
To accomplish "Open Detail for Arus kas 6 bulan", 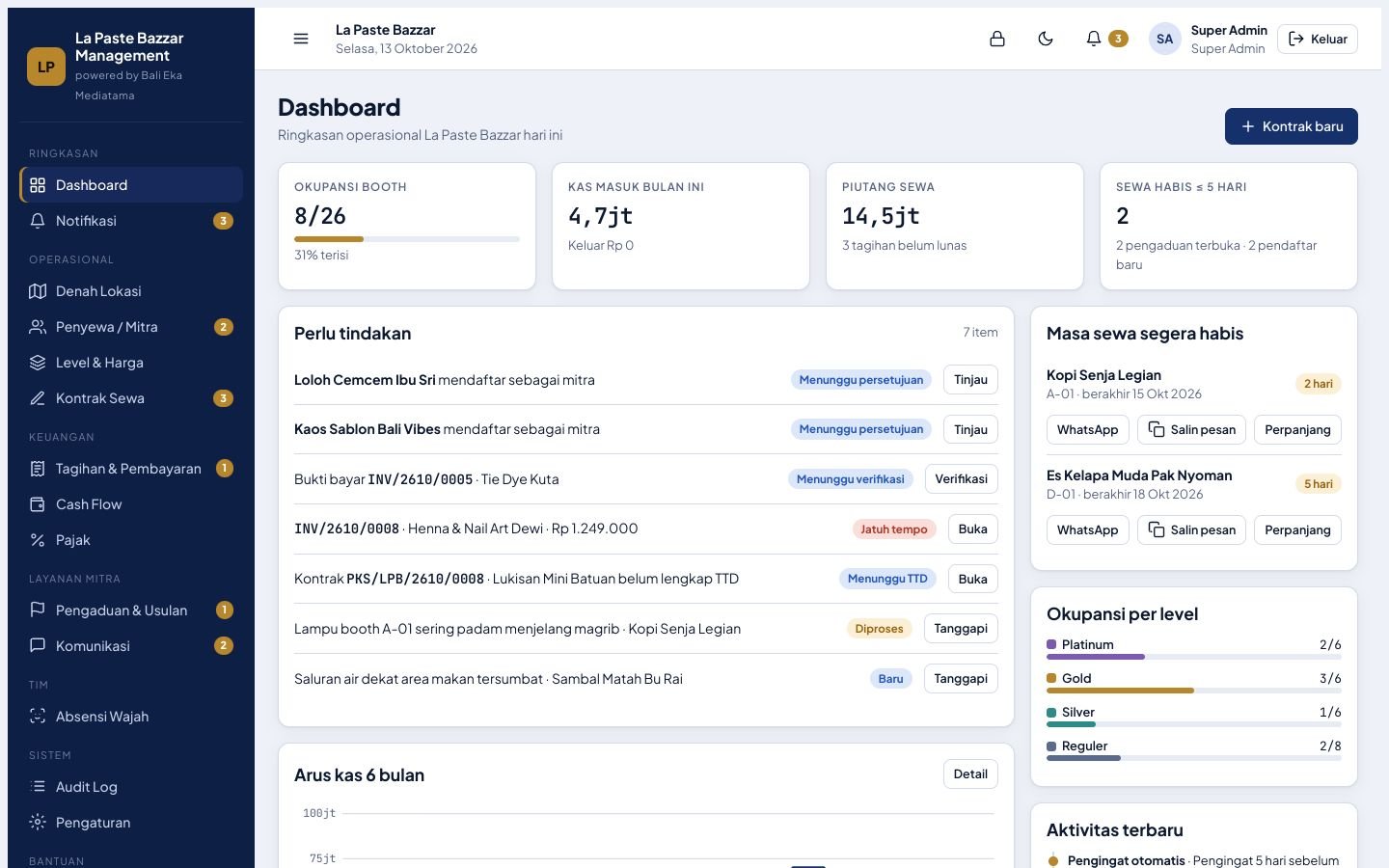I will pyautogui.click(x=970, y=773).
